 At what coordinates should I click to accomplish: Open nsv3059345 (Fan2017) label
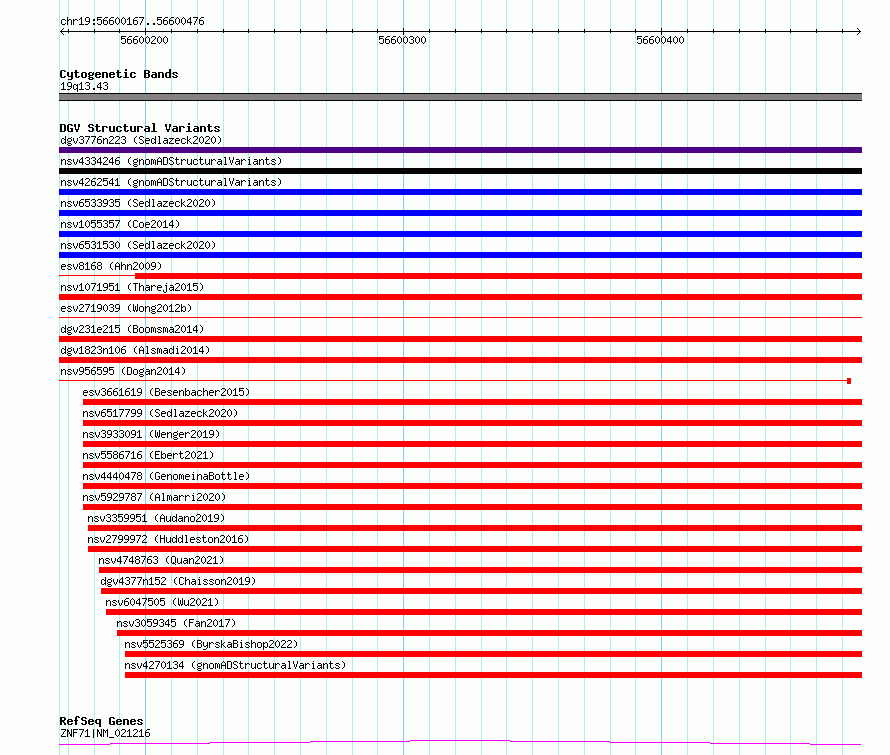point(176,623)
